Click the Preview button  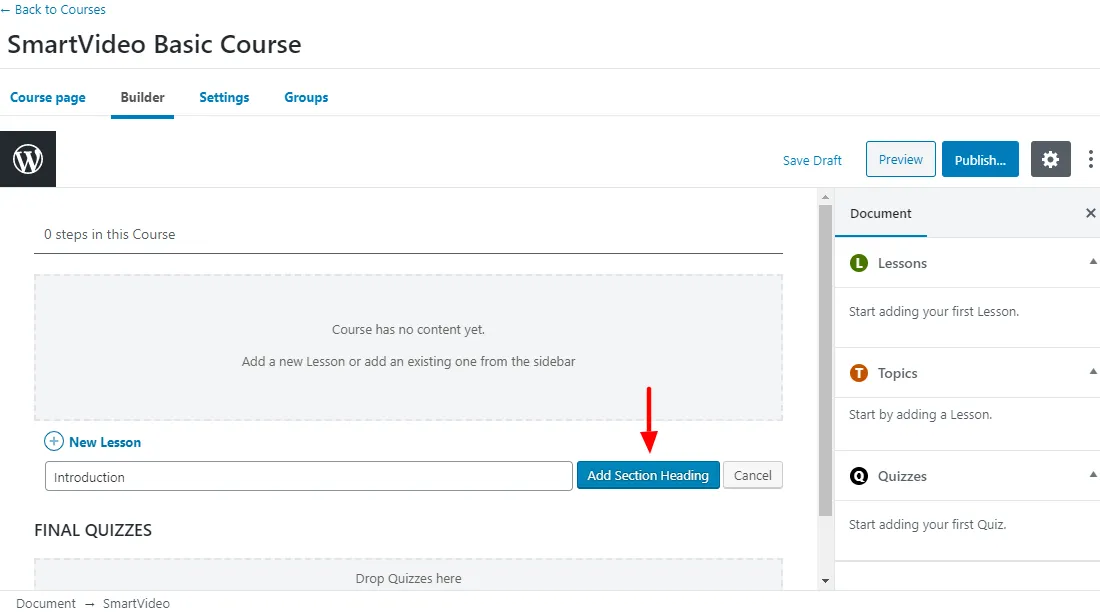(901, 159)
